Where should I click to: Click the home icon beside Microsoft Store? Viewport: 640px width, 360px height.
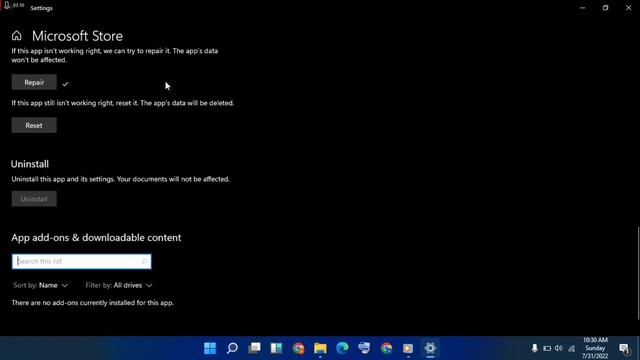pos(17,36)
